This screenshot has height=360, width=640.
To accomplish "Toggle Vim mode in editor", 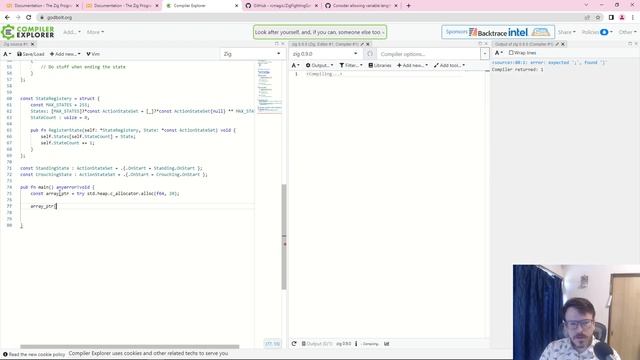I will [x=93, y=54].
